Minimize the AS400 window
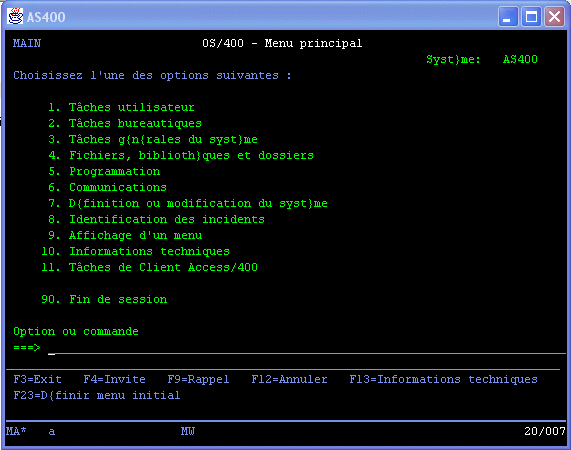This screenshot has width=571, height=450. tap(508, 17)
